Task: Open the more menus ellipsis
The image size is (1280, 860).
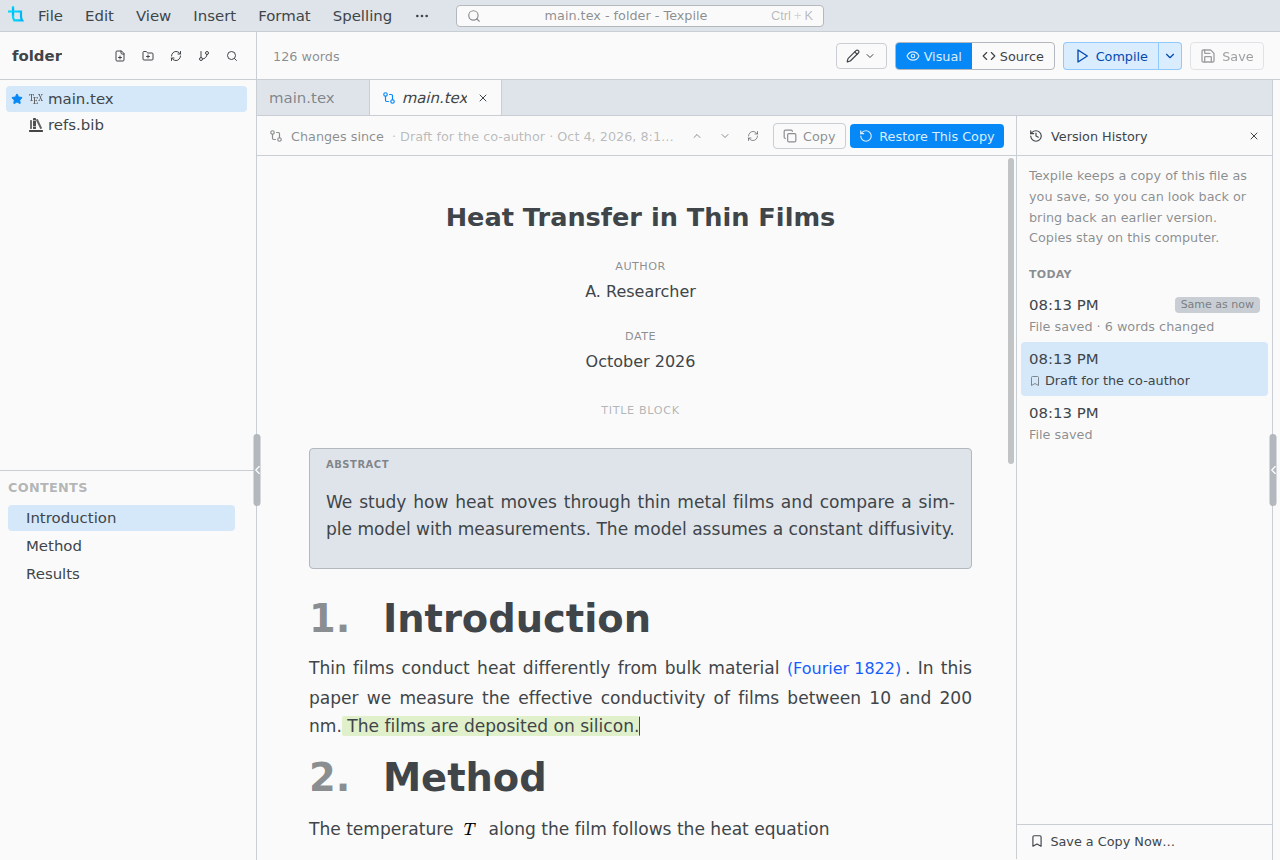Action: point(422,16)
